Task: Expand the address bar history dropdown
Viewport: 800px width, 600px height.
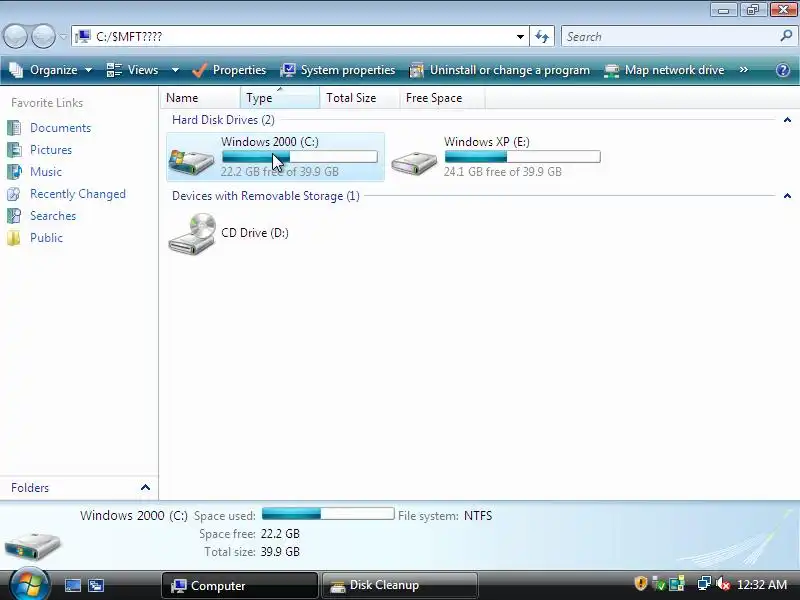Action: (x=520, y=37)
